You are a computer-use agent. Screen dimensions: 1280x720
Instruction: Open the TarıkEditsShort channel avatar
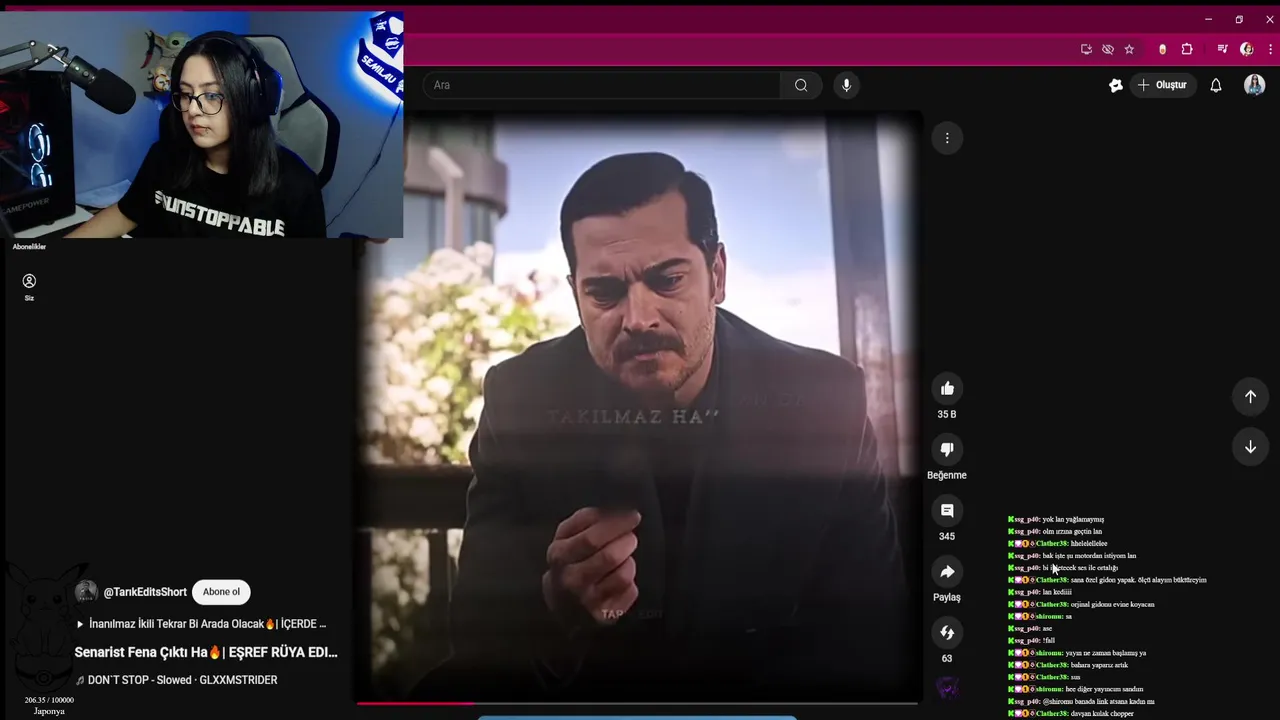[86, 592]
